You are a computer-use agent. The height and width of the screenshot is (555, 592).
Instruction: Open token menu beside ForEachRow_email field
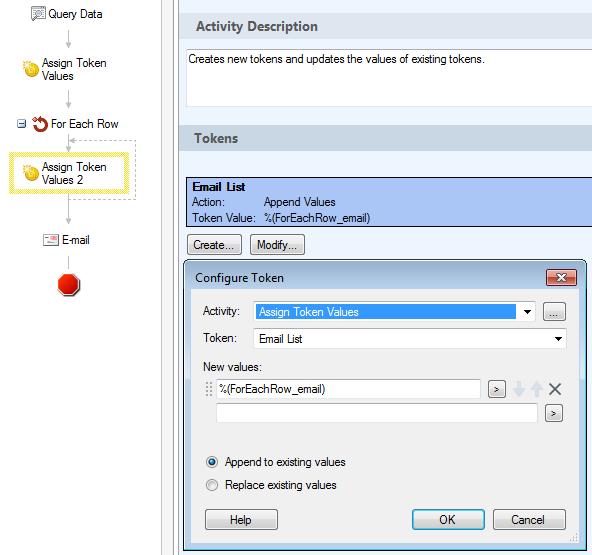pyautogui.click(x=496, y=389)
